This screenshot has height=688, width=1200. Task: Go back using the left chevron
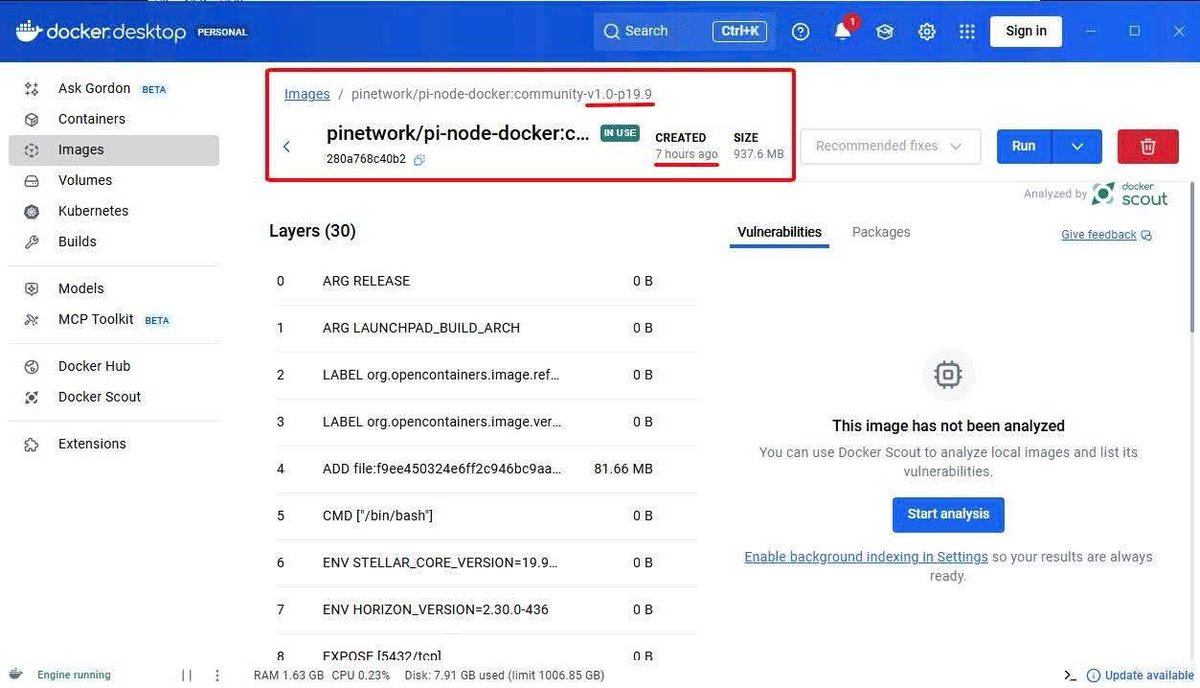pyautogui.click(x=286, y=146)
